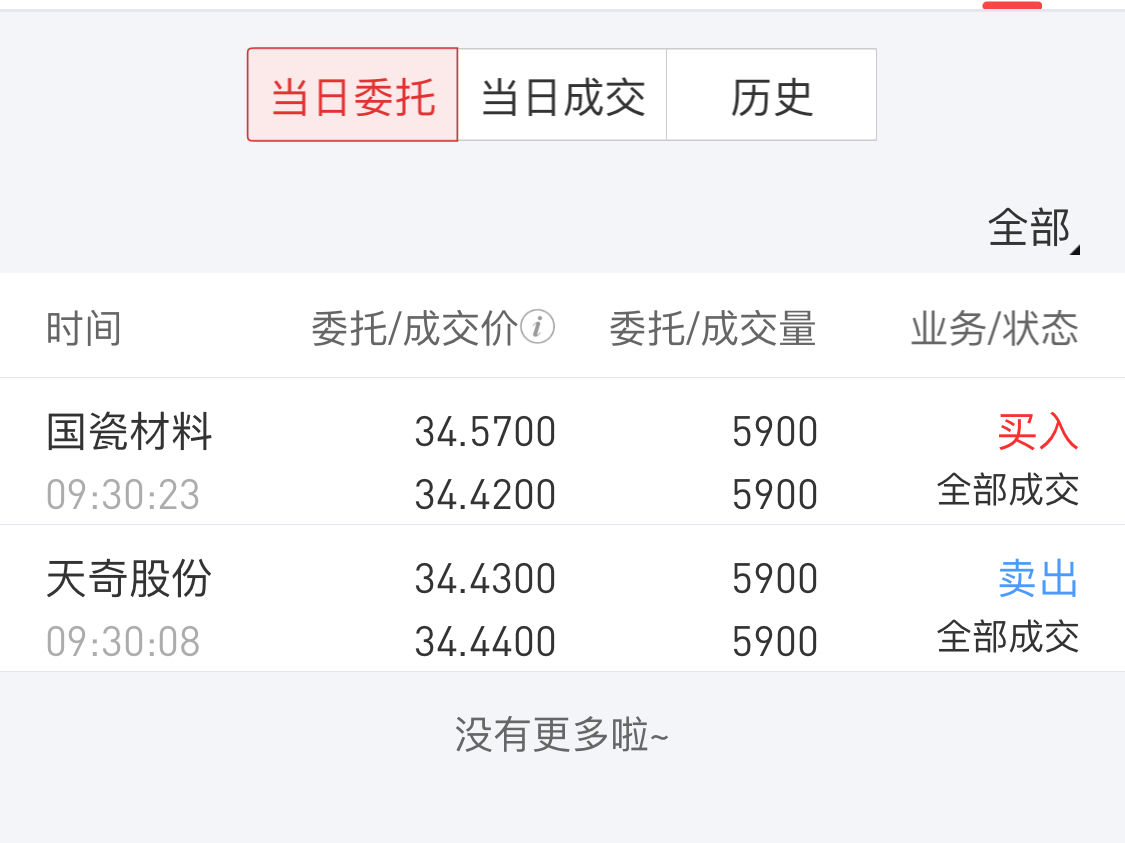Viewport: 1125px width, 843px height.
Task: Open the 国瓷材料 order entry
Action: click(130, 432)
